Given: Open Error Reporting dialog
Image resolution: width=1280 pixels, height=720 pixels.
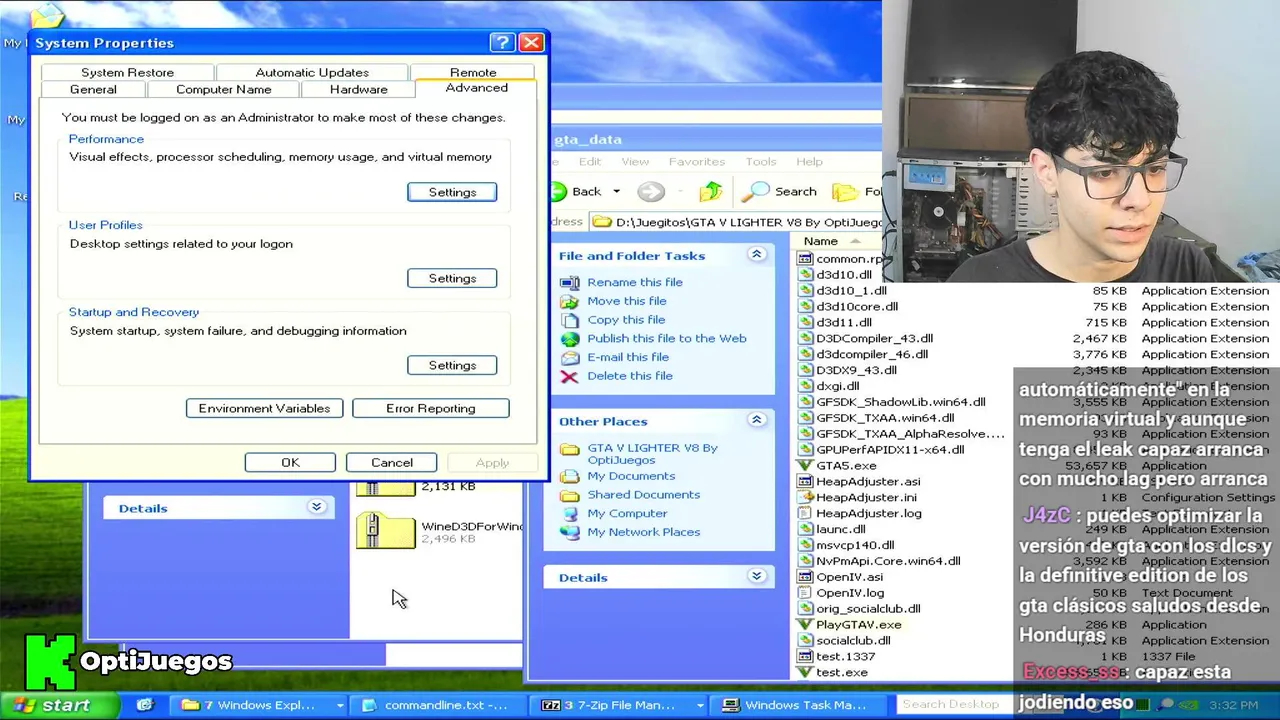Looking at the screenshot, I should pyautogui.click(x=430, y=408).
